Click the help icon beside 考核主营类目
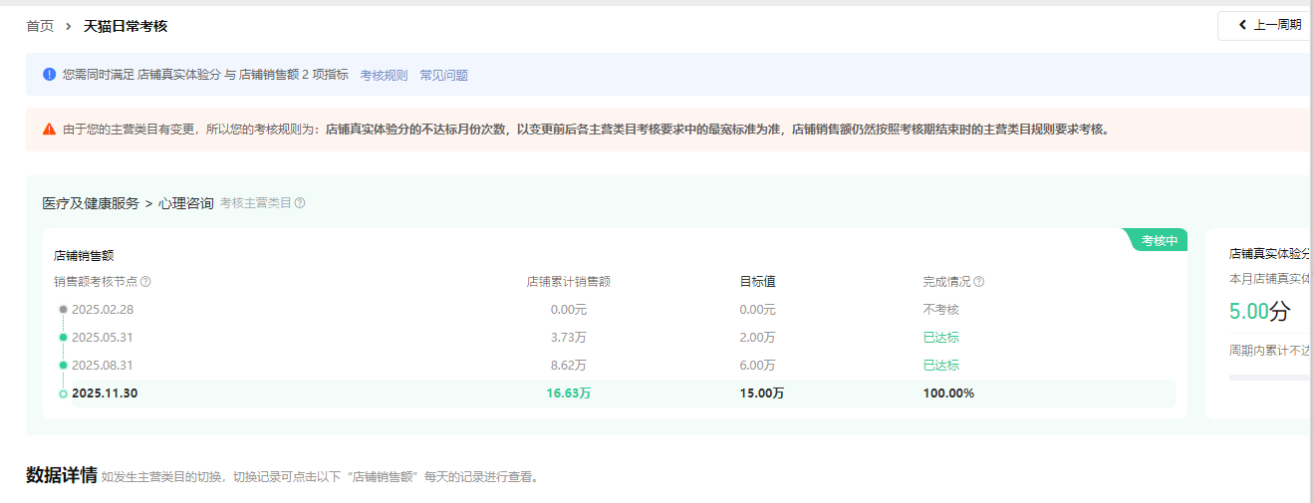Viewport: 1313px width, 503px height. tap(300, 203)
